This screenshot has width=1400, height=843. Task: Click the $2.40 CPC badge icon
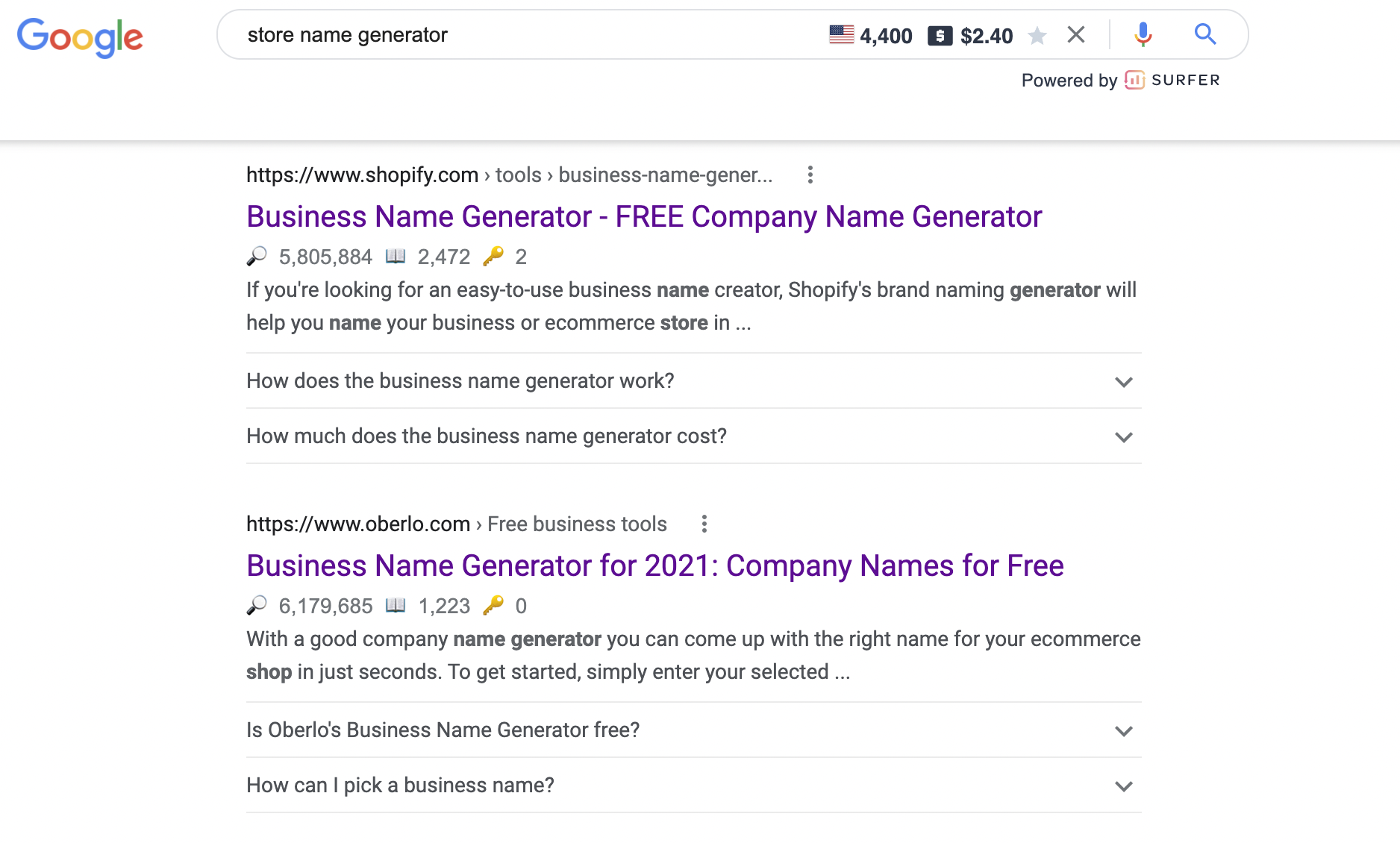click(x=939, y=35)
